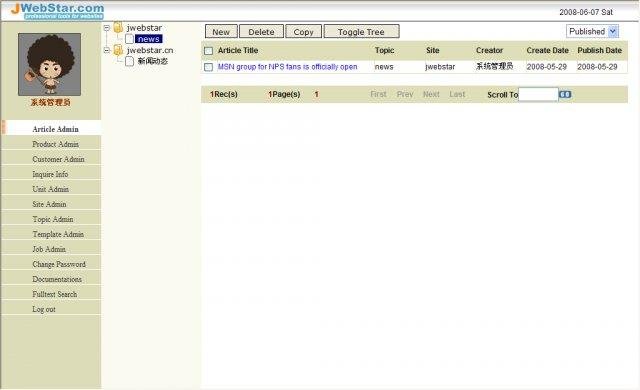Tick the select-all checkbox in the header
The image size is (640, 390).
click(x=208, y=51)
